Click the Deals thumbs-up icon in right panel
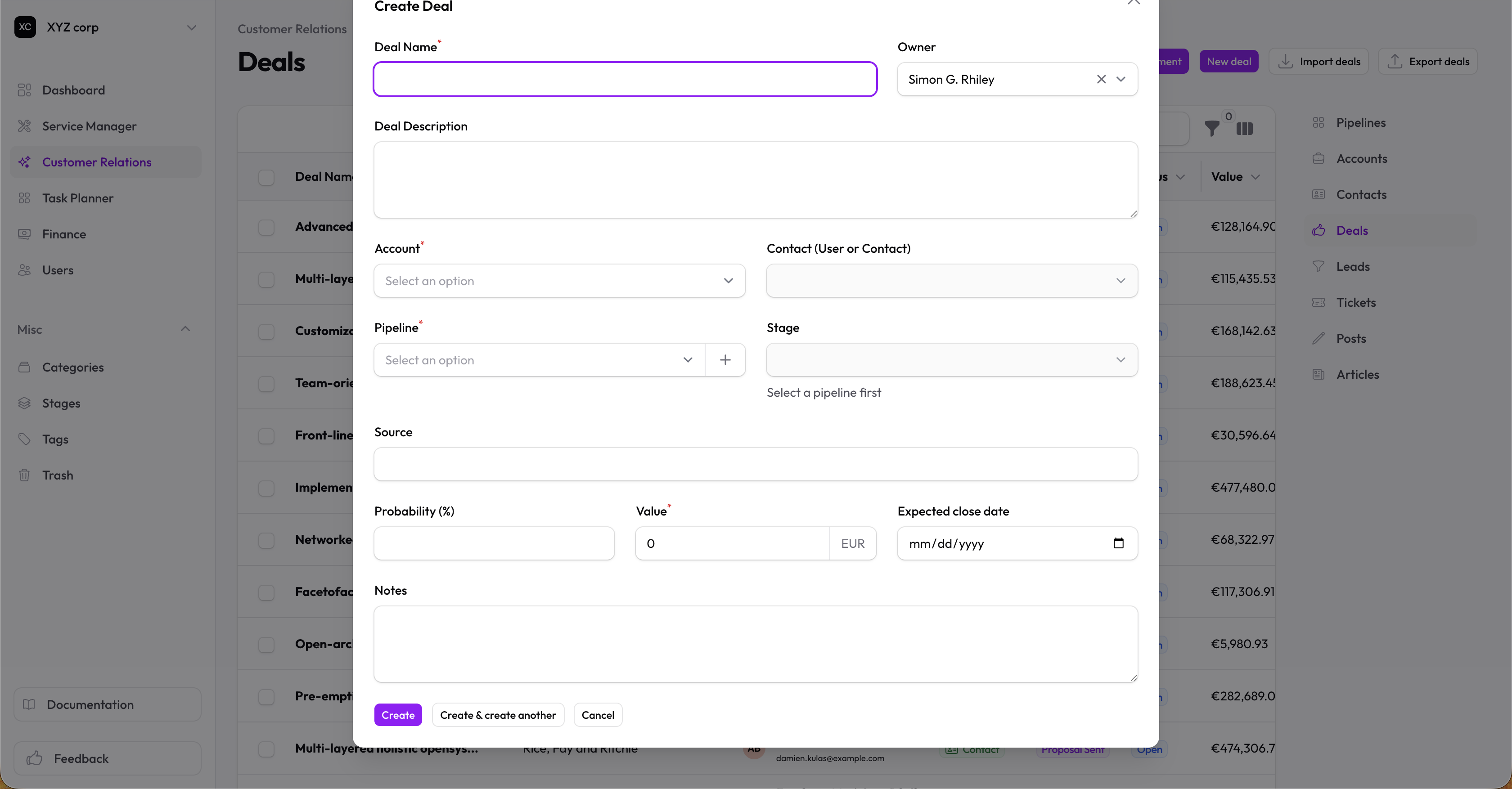This screenshot has width=1512, height=789. (x=1318, y=231)
